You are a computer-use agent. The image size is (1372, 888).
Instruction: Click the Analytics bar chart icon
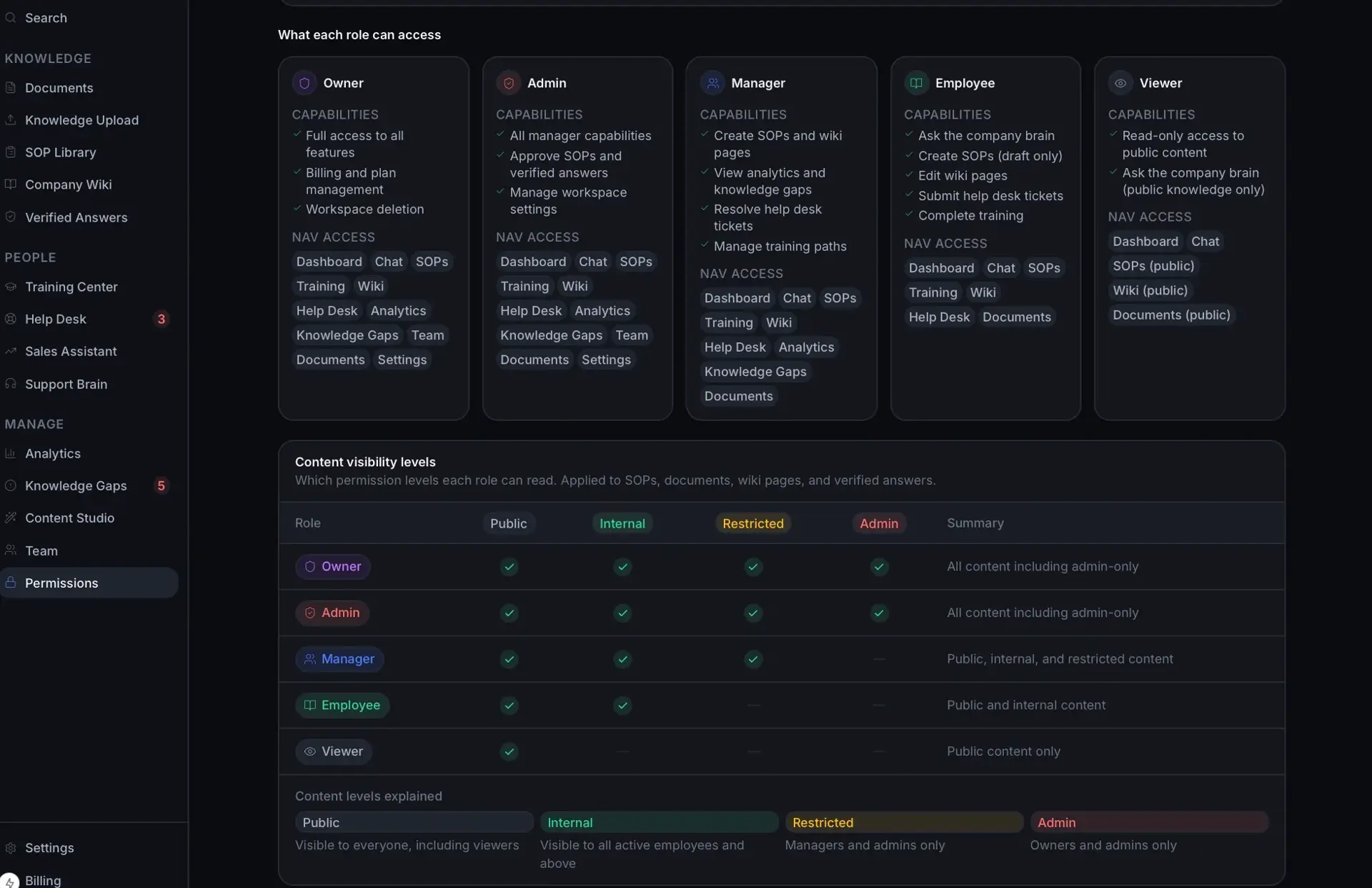coord(11,453)
